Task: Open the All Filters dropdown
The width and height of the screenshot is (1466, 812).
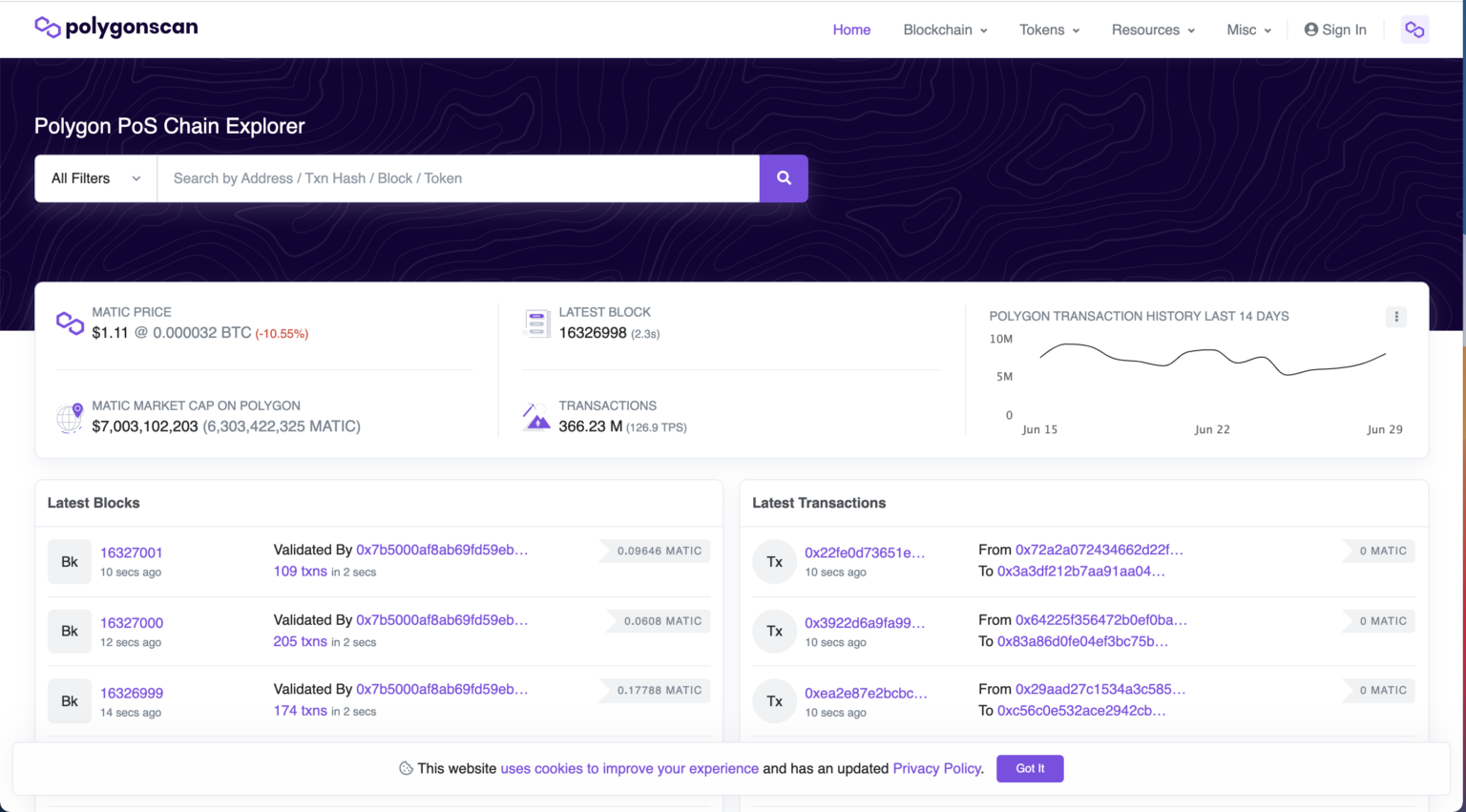Action: pos(95,178)
